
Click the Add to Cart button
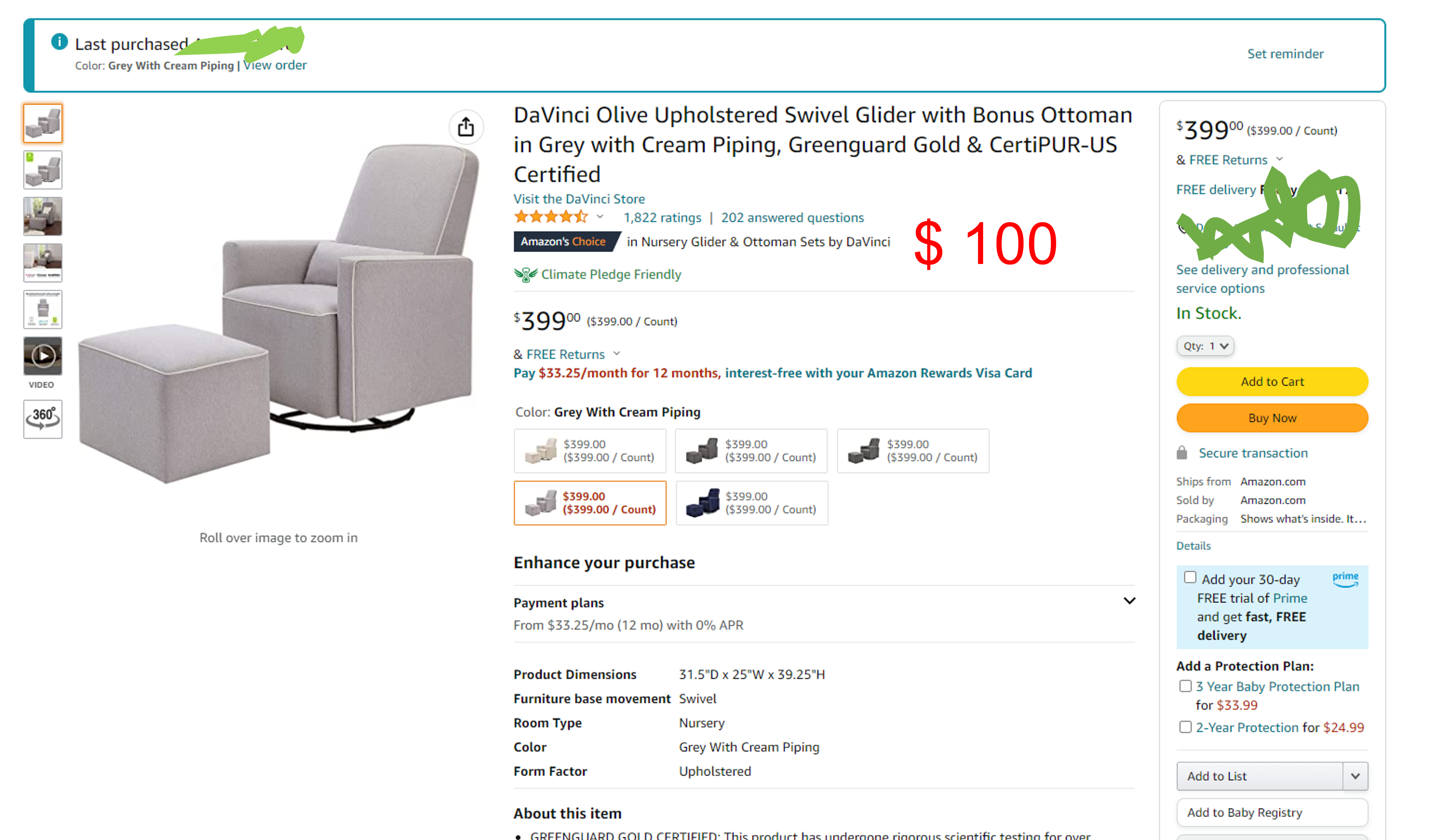click(1272, 382)
